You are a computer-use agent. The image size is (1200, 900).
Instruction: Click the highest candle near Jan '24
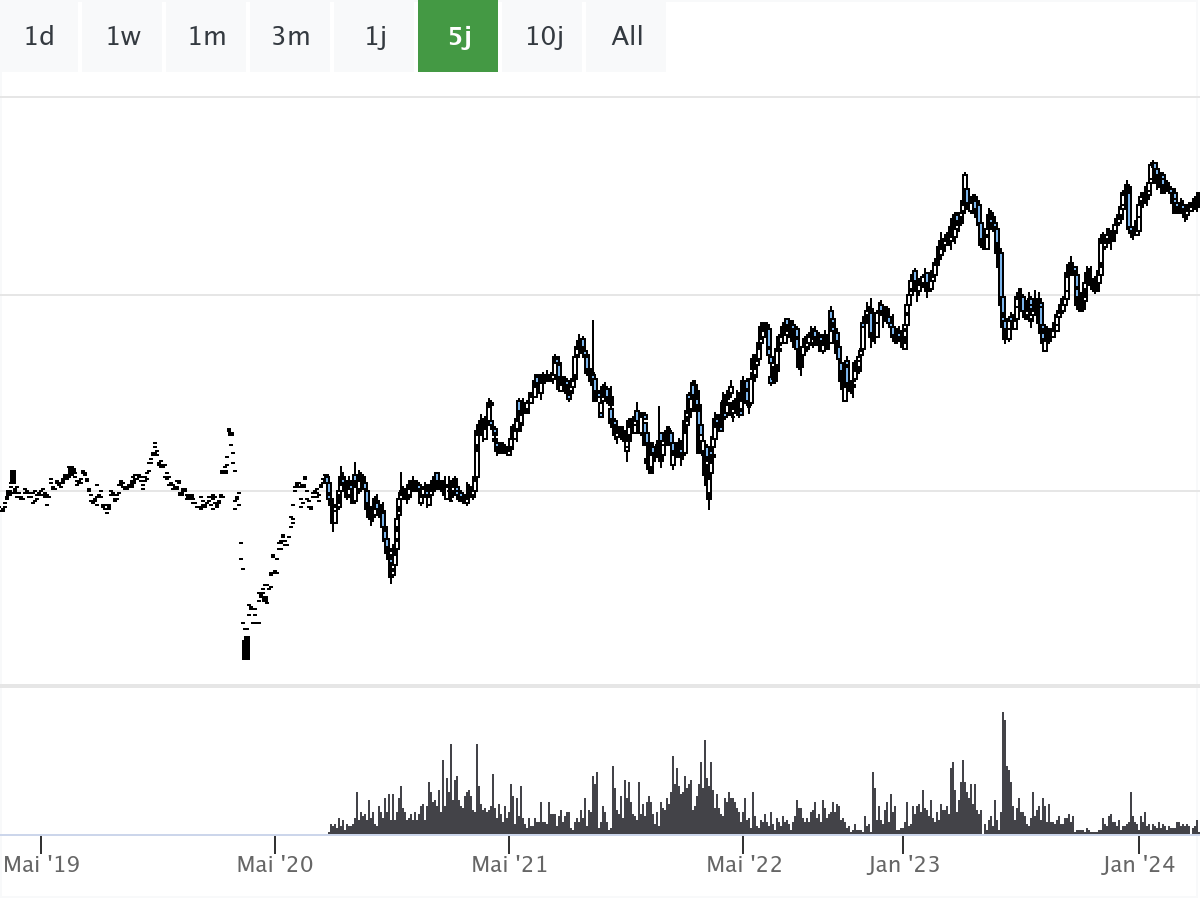[x=1153, y=170]
